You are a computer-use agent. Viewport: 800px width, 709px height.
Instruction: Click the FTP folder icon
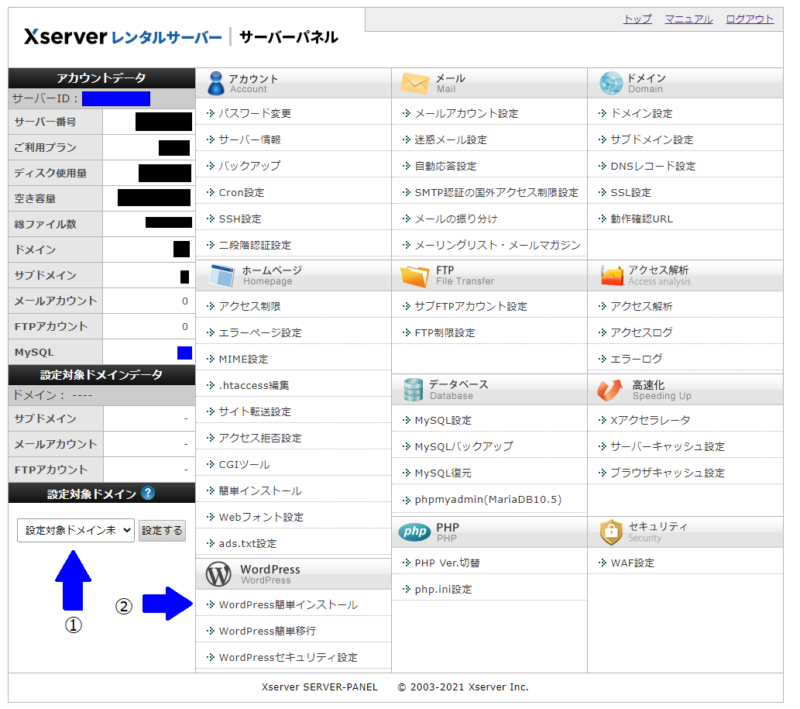(x=415, y=275)
